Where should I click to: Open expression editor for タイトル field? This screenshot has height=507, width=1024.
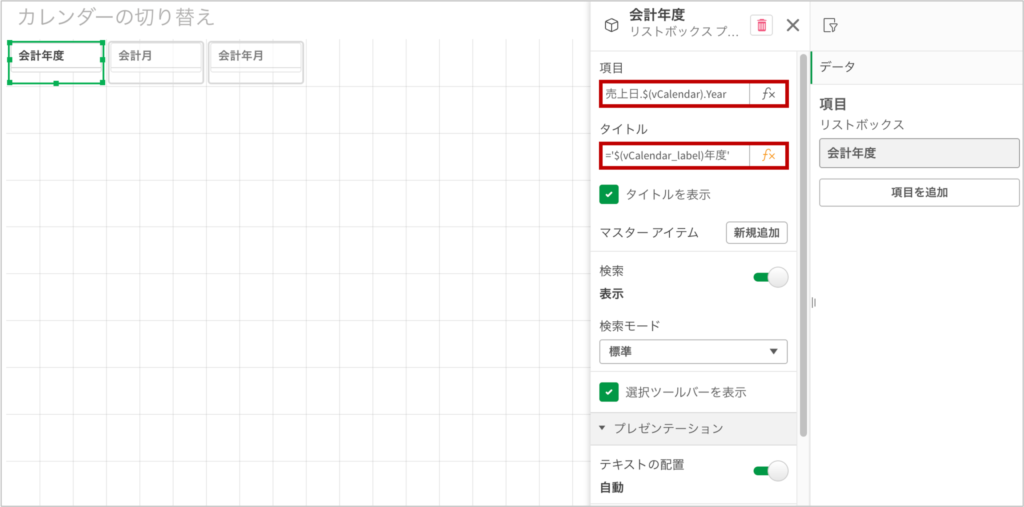768,155
